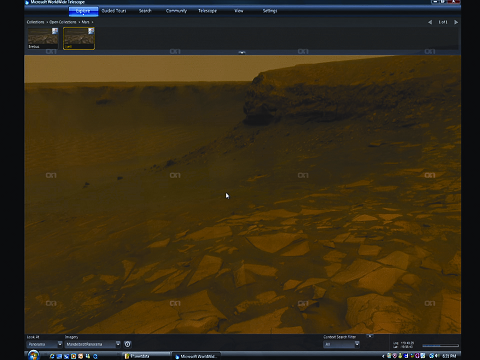Collapse the context search panel arrow
This screenshot has height=360, width=480.
coord(370,336)
